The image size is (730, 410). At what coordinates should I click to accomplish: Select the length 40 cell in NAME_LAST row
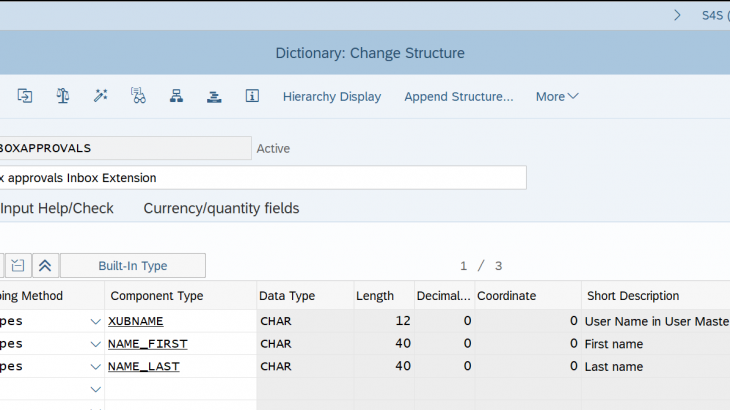pos(384,367)
